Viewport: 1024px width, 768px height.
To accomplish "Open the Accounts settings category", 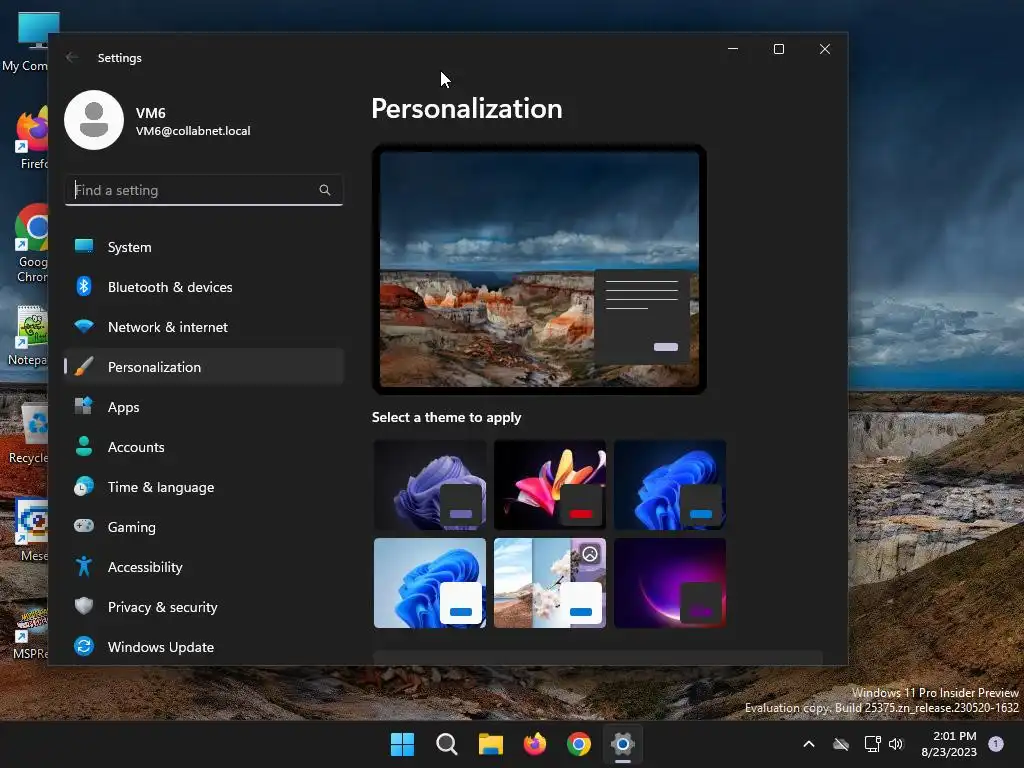I will click(204, 447).
